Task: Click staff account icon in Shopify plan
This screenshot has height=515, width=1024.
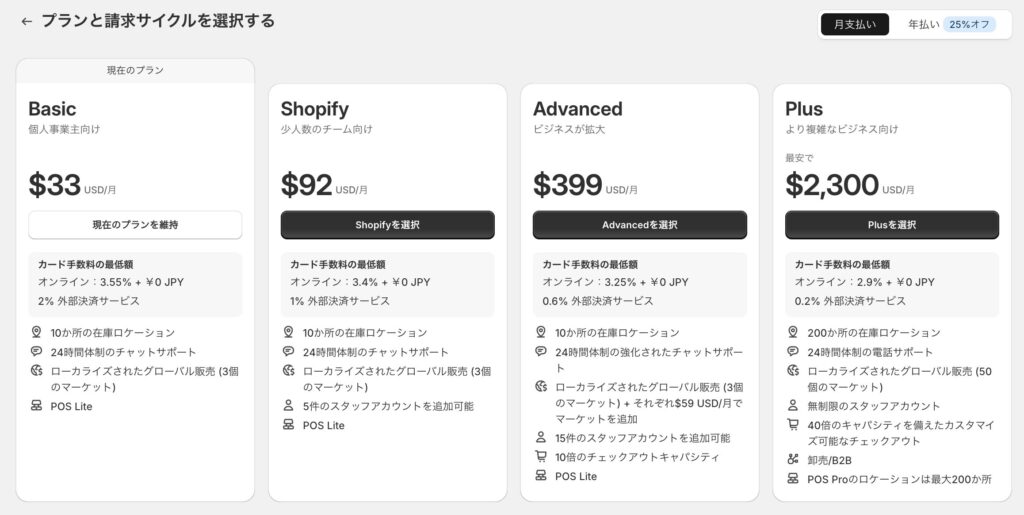Action: (288, 405)
